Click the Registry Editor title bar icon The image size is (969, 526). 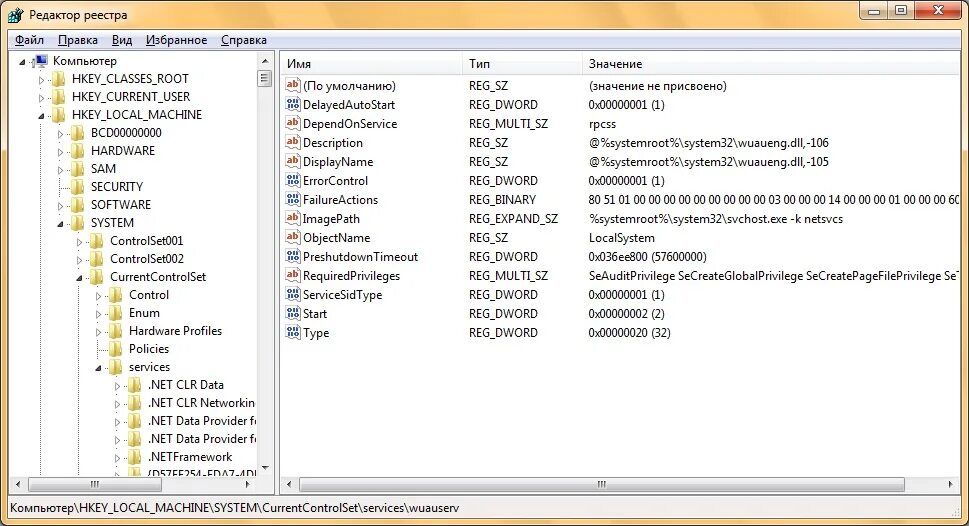15,15
